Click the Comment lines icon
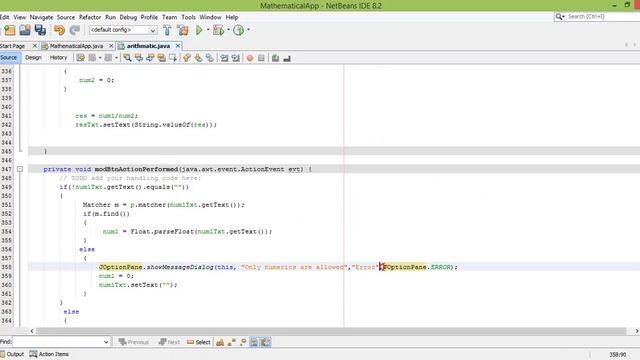The image size is (640, 360). point(276,58)
